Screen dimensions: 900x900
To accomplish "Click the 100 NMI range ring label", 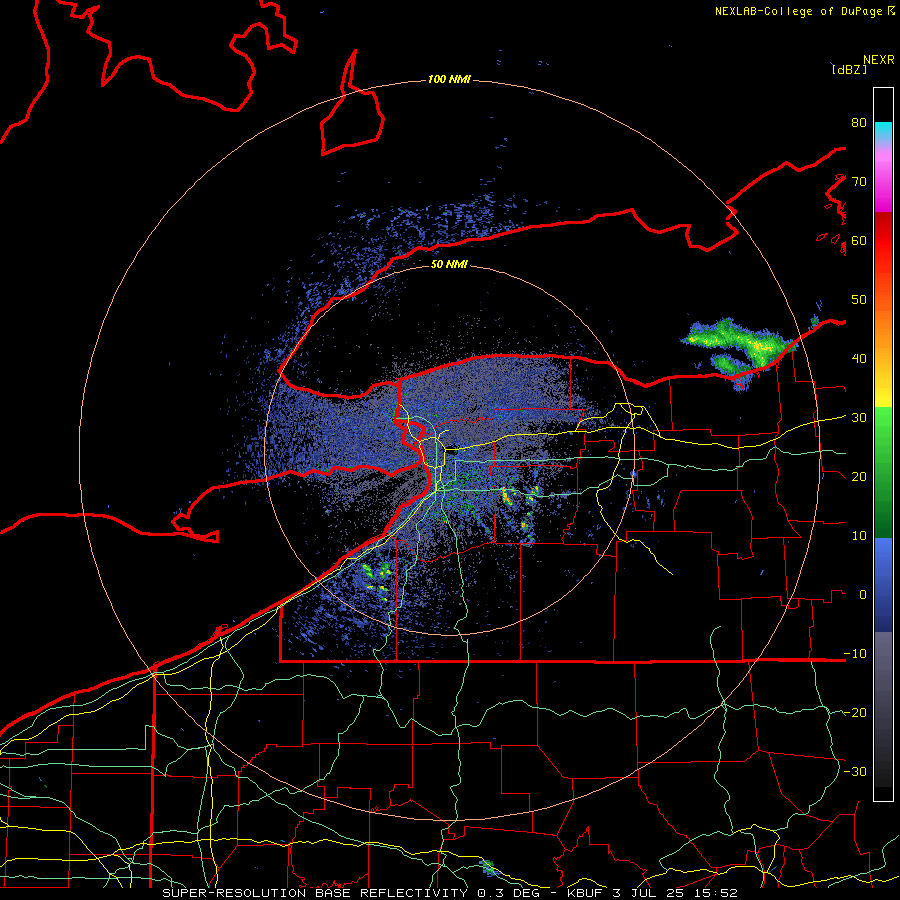I will 449,79.
